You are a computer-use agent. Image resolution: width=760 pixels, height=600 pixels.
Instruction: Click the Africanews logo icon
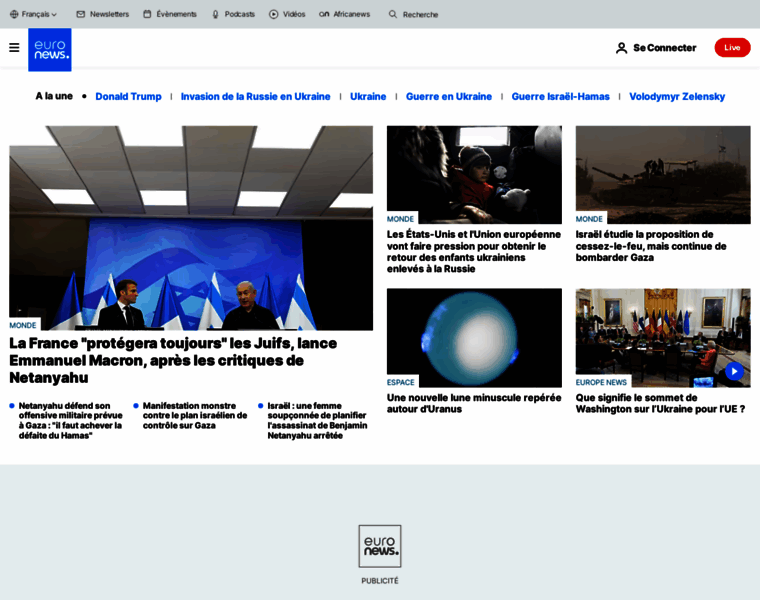click(324, 15)
